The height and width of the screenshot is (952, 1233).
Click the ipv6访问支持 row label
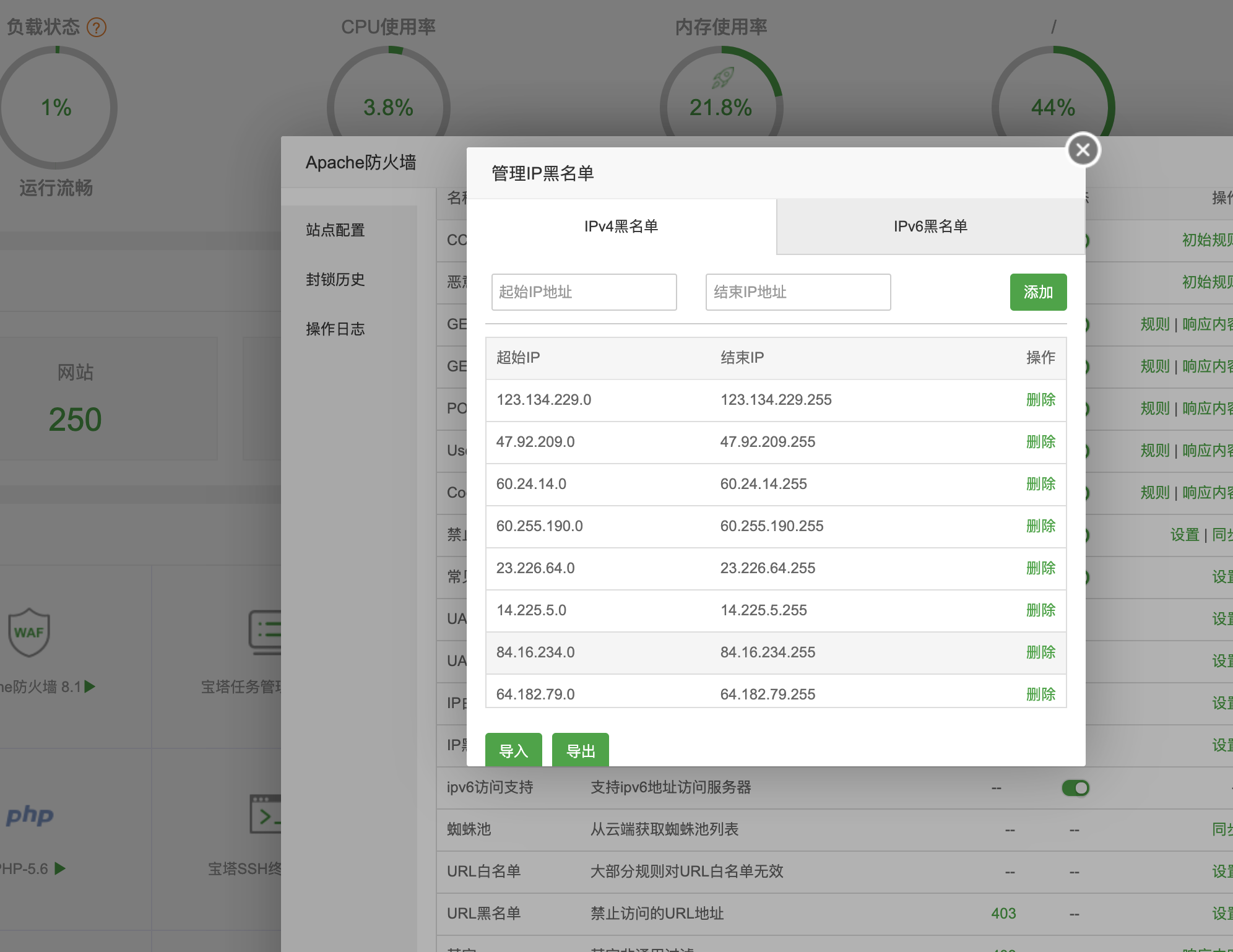tap(490, 787)
